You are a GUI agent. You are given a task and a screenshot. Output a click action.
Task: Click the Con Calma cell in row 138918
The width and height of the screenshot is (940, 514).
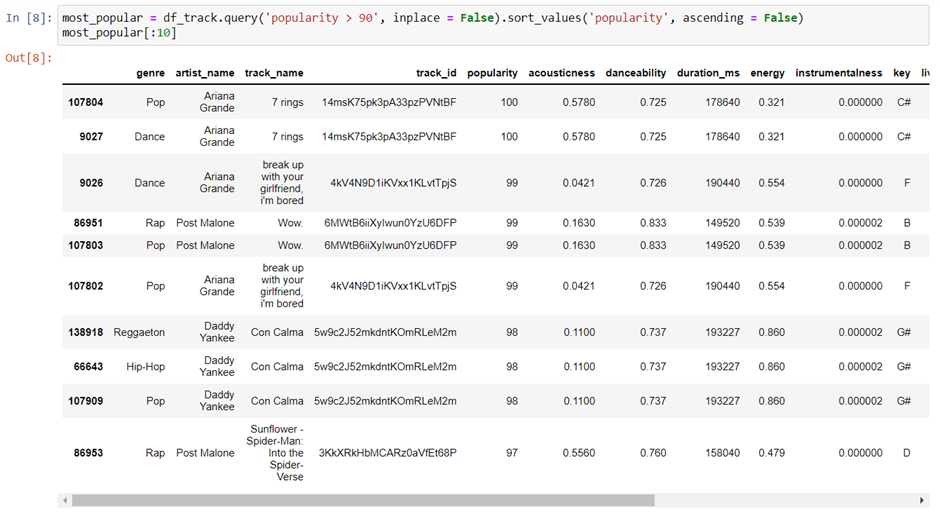277,332
